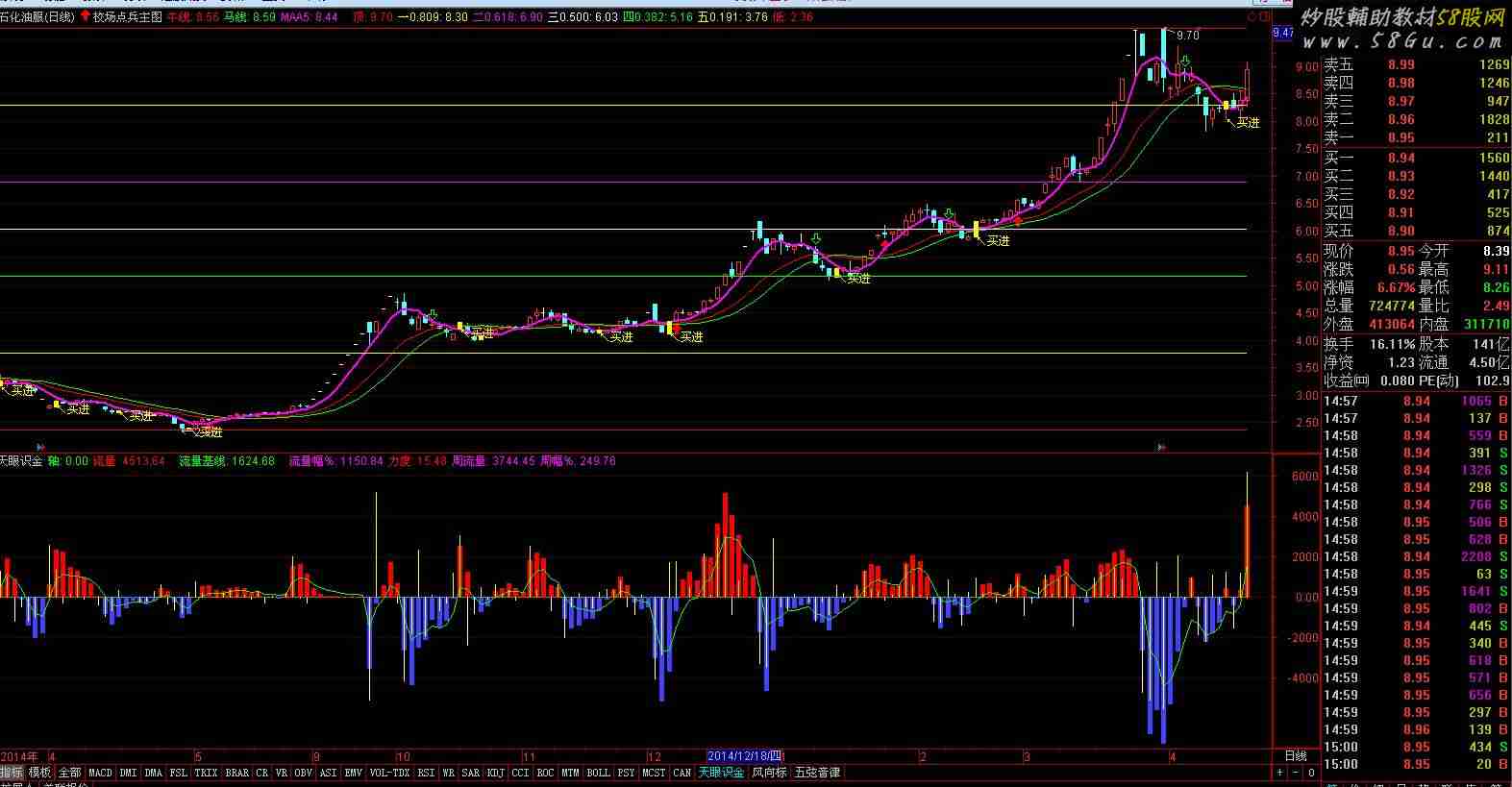
Task: Click the 买一 bid row
Action: coord(1417,158)
